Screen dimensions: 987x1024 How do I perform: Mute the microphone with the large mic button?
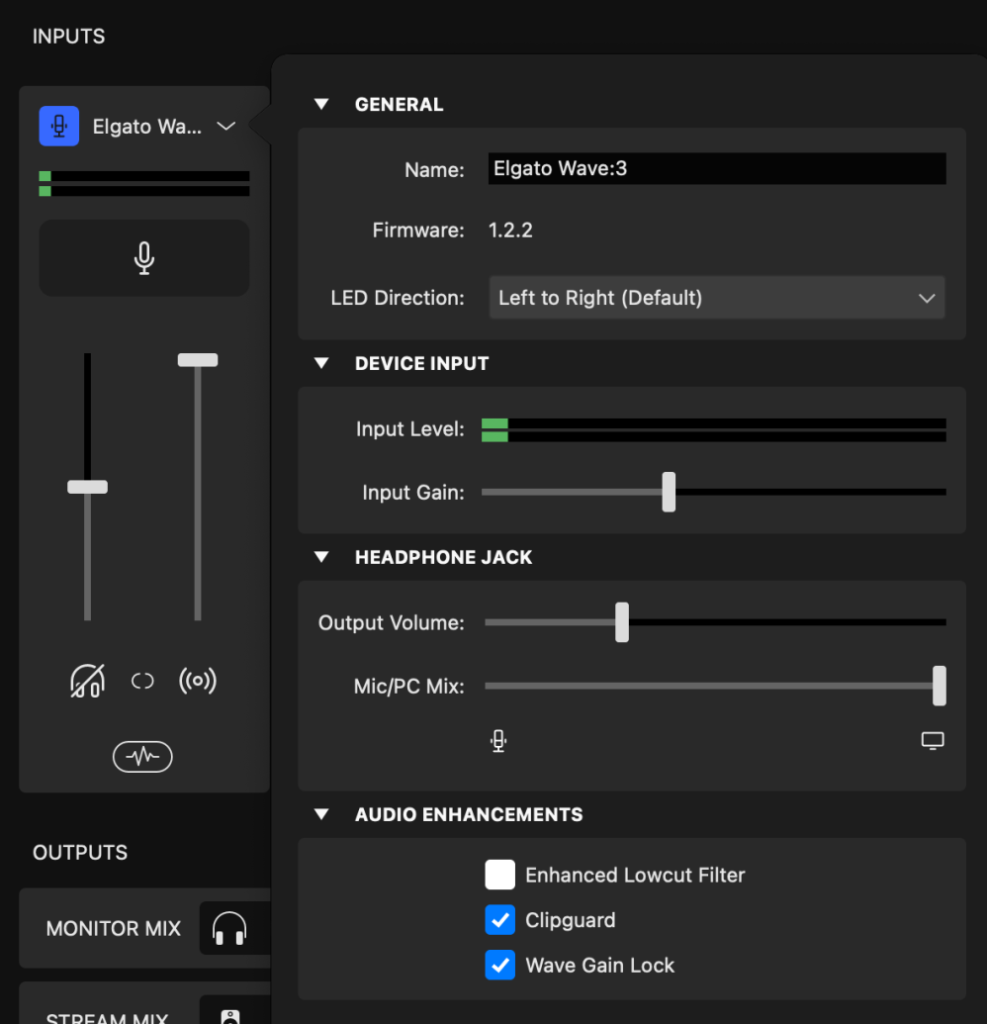point(144,258)
